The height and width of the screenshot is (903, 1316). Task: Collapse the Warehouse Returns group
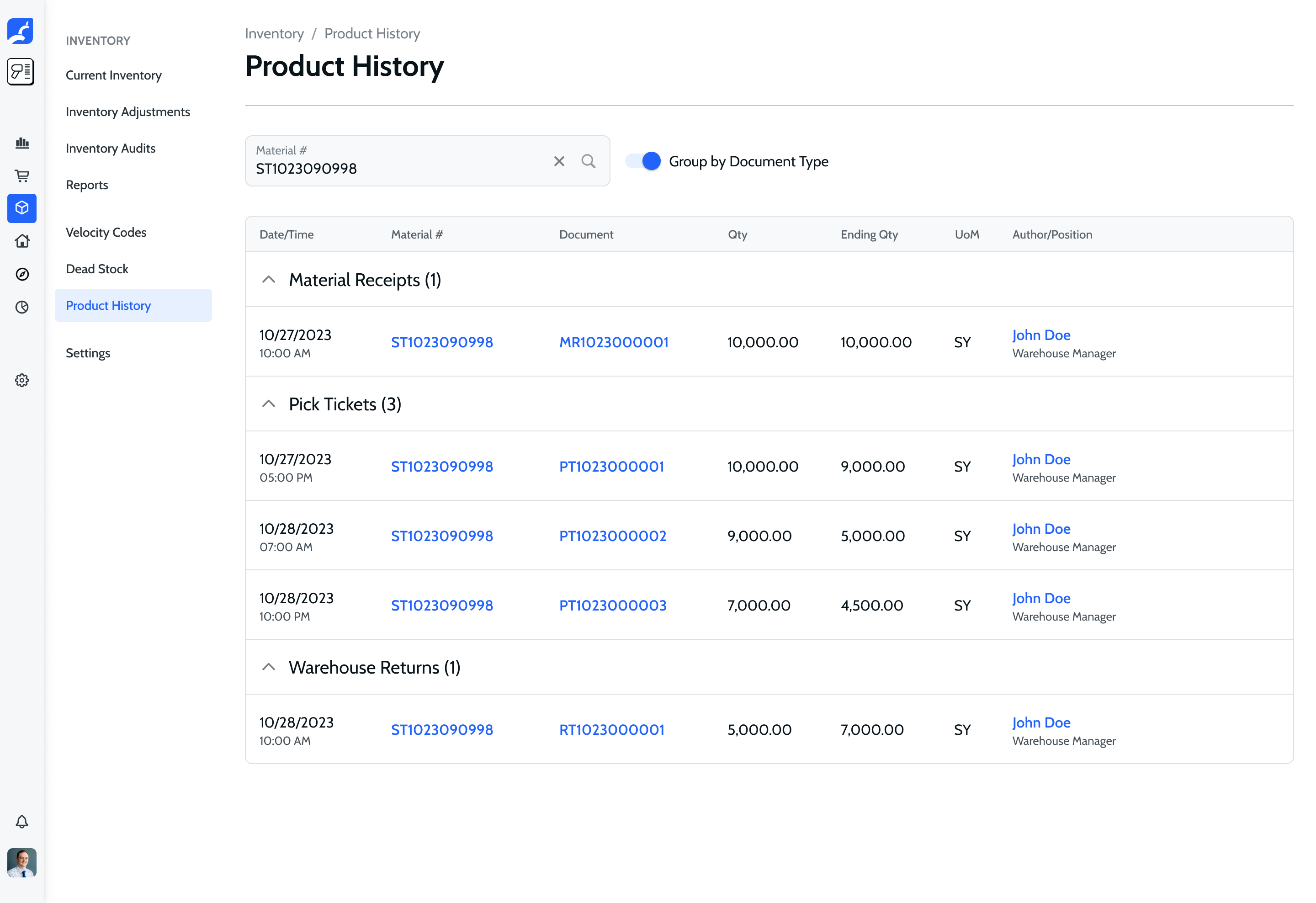point(268,668)
